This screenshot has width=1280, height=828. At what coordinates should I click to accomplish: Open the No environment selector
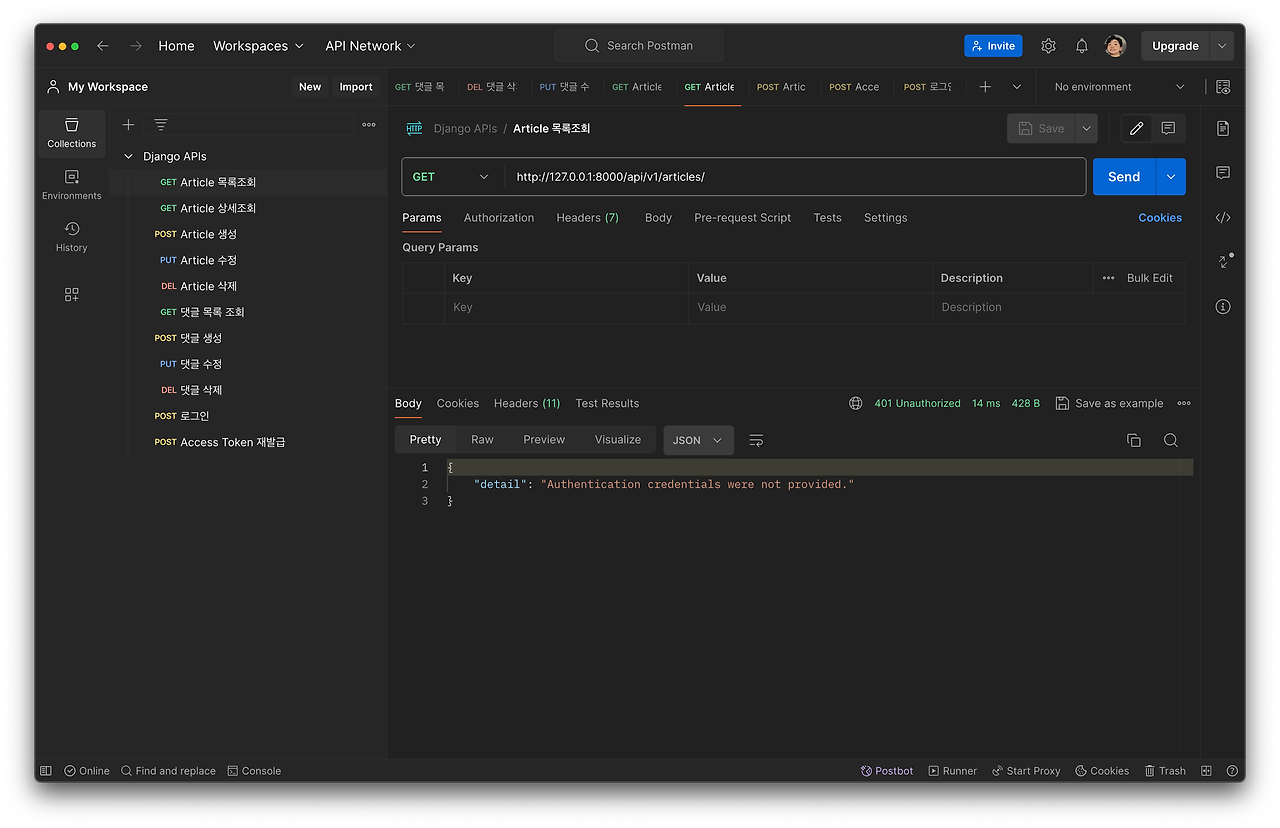pyautogui.click(x=1119, y=87)
